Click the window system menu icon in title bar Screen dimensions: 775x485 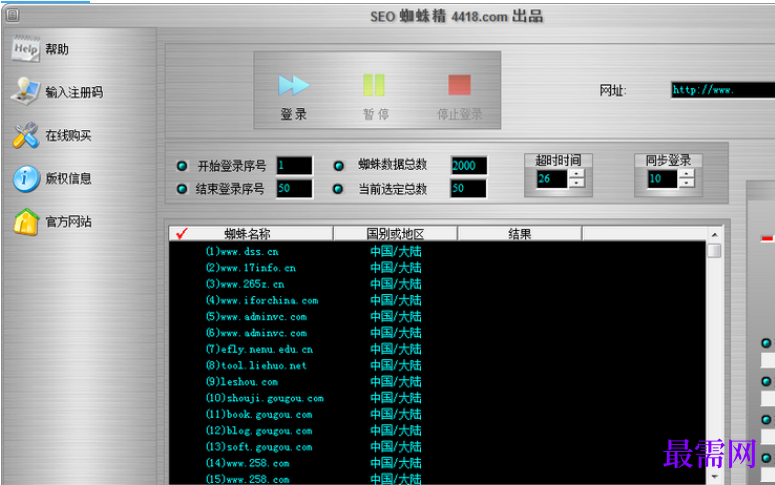(x=13, y=15)
